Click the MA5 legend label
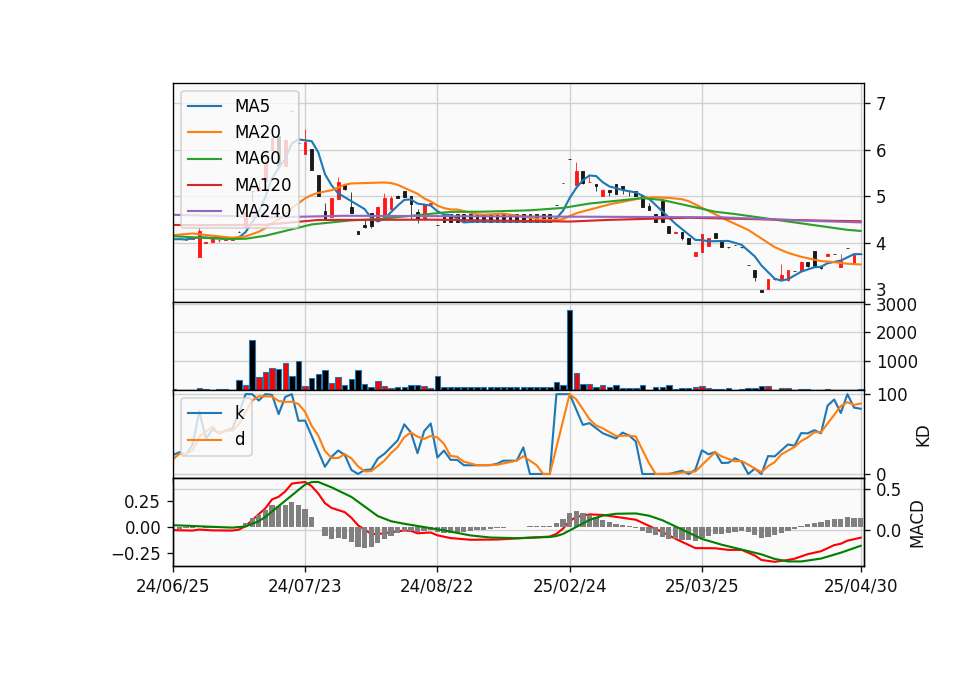This screenshot has width=960, height=690. (252, 106)
